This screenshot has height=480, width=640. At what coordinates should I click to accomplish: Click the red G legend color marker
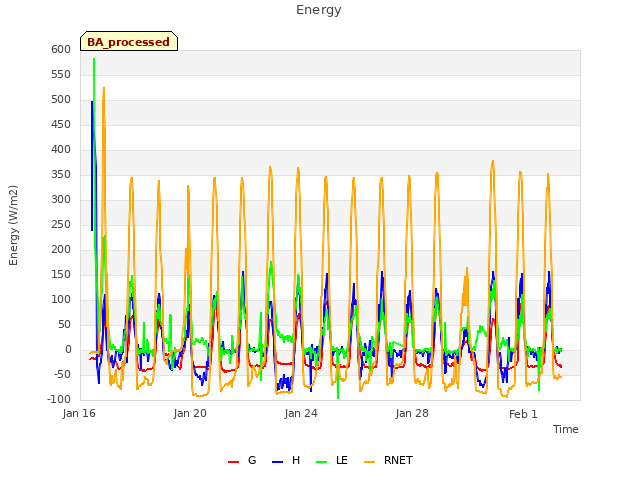[233, 462]
